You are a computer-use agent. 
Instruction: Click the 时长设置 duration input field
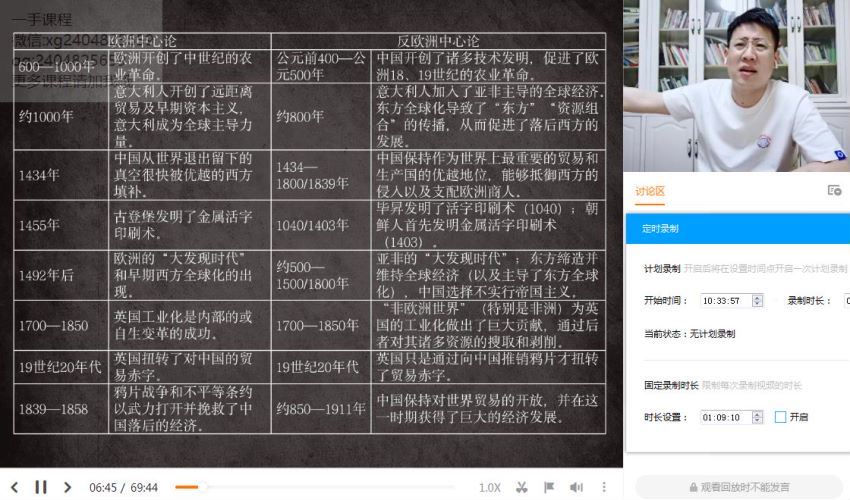point(724,417)
